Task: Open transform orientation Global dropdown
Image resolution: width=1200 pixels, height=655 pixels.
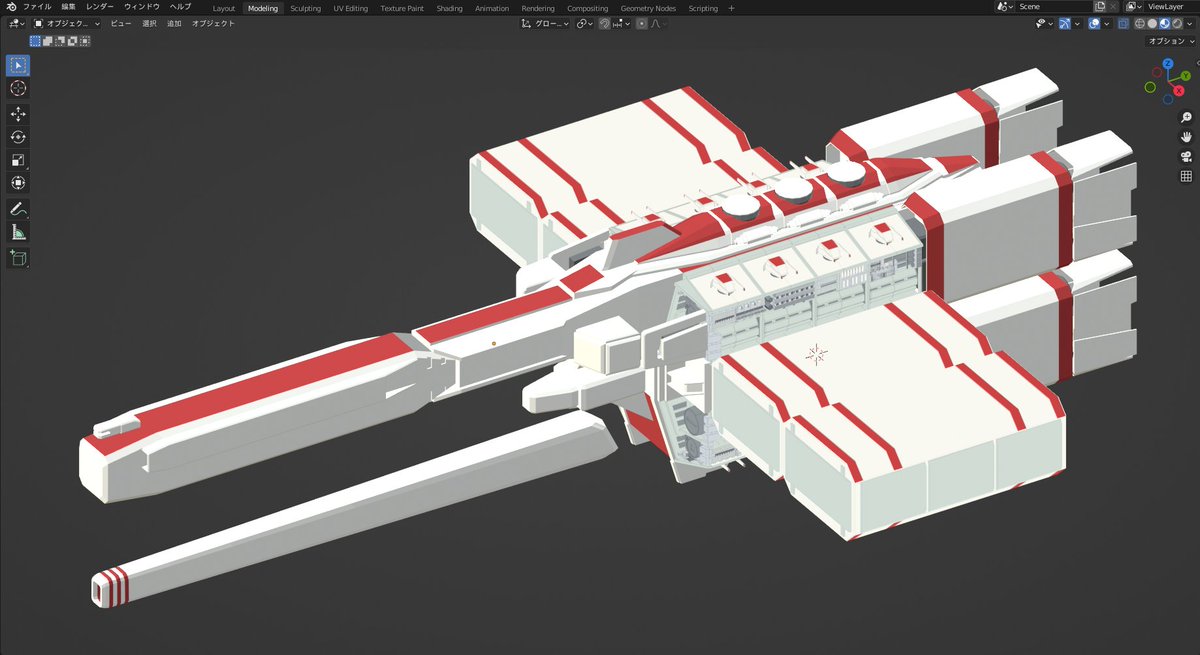Action: [x=545, y=23]
